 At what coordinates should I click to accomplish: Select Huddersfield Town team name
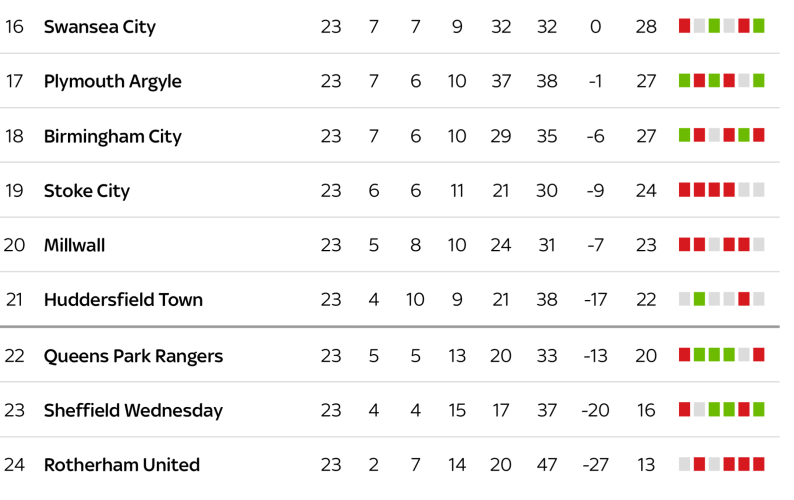pyautogui.click(x=123, y=299)
